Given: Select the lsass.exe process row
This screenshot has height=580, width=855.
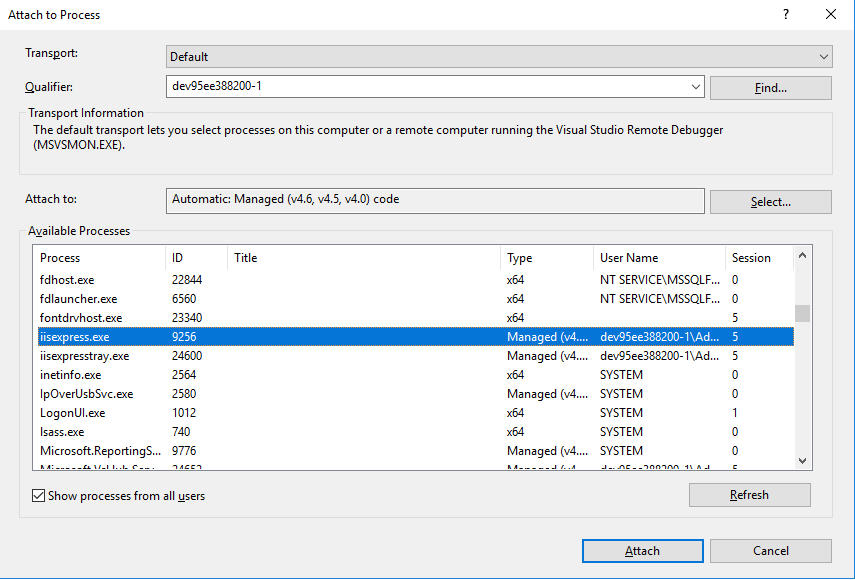Looking at the screenshot, I should [x=416, y=432].
